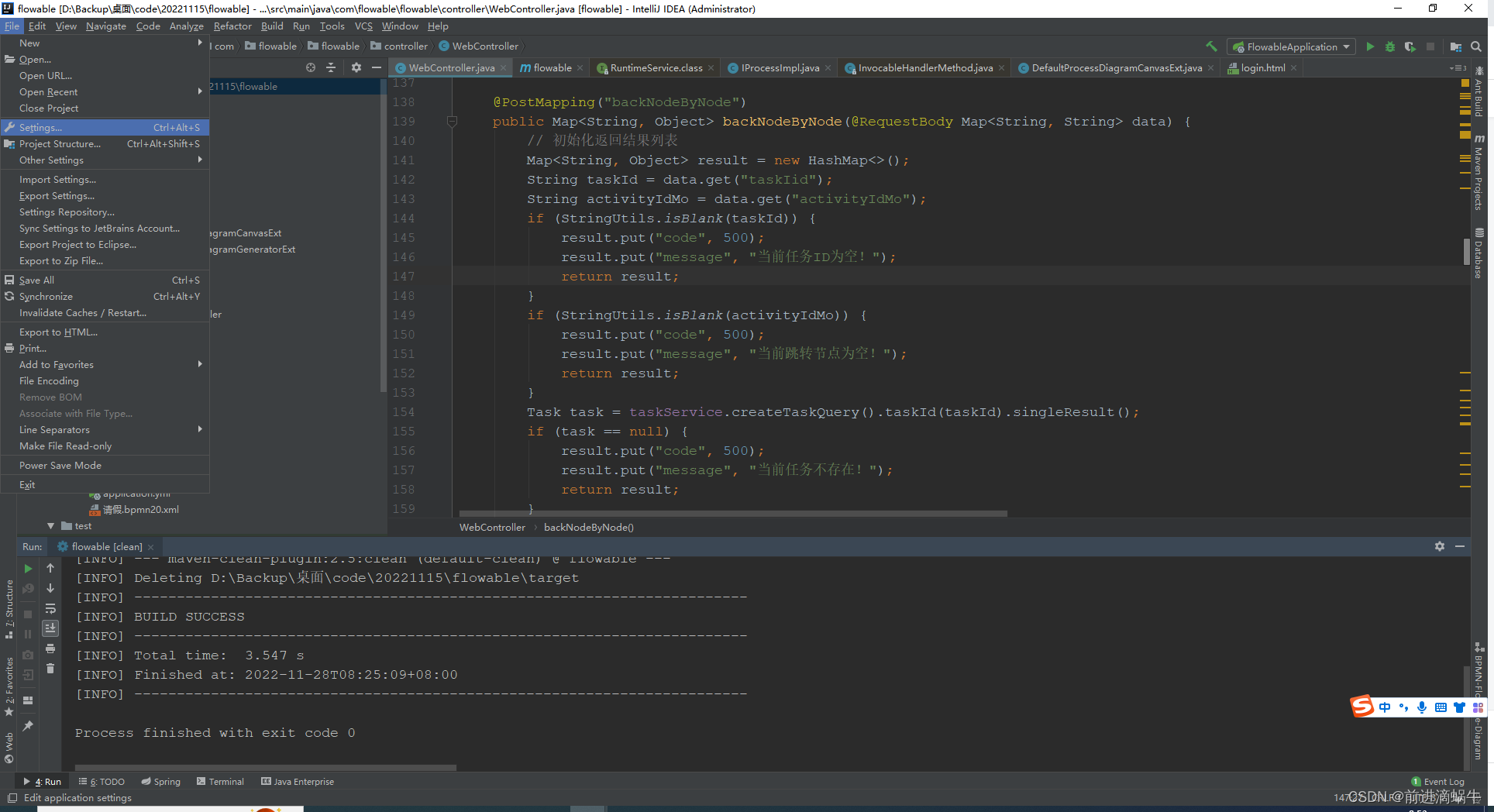Switch to the login.html editor tab
The image size is (1494, 812).
(x=1262, y=67)
